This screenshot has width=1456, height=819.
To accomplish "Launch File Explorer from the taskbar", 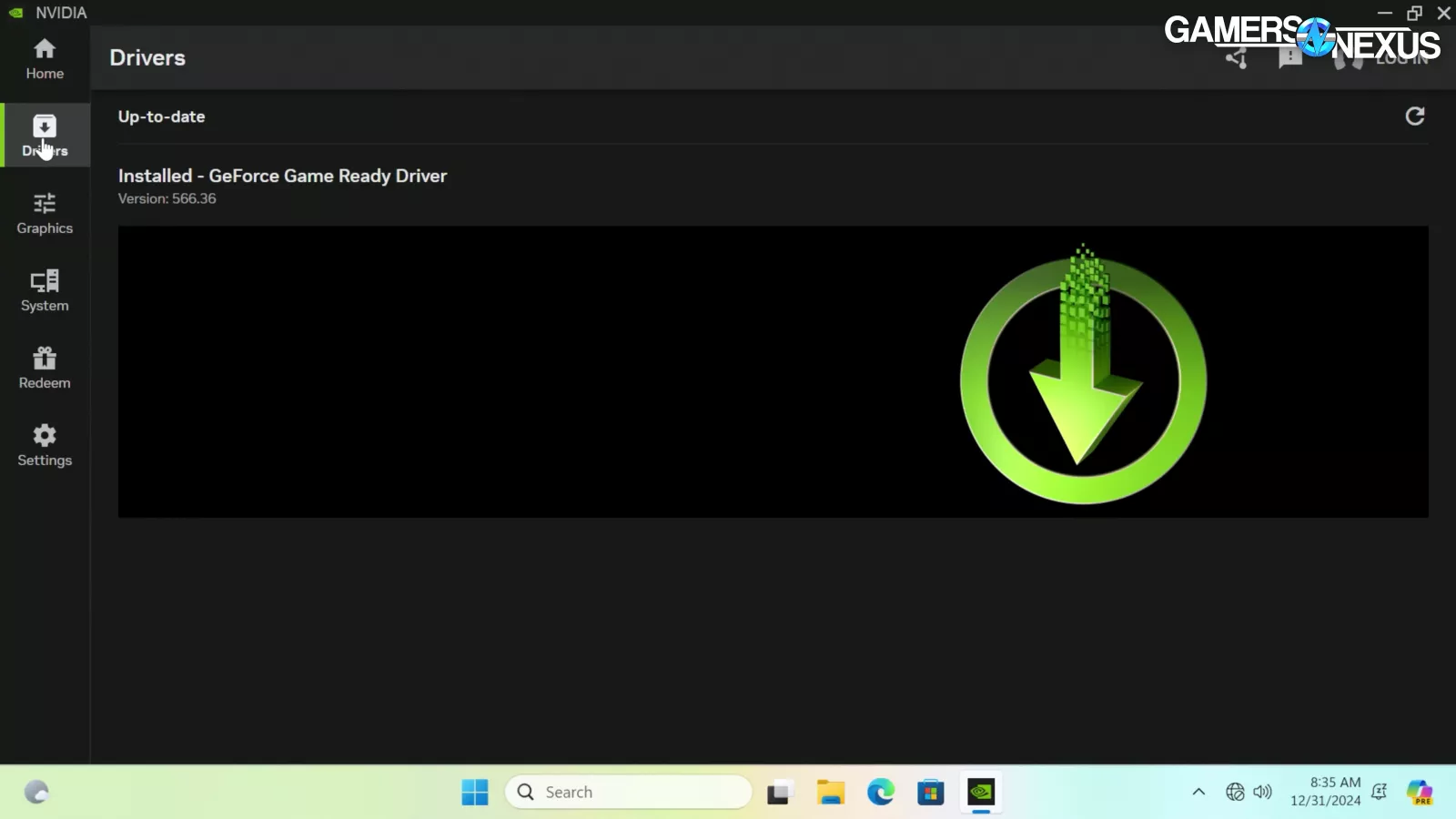I will [830, 792].
